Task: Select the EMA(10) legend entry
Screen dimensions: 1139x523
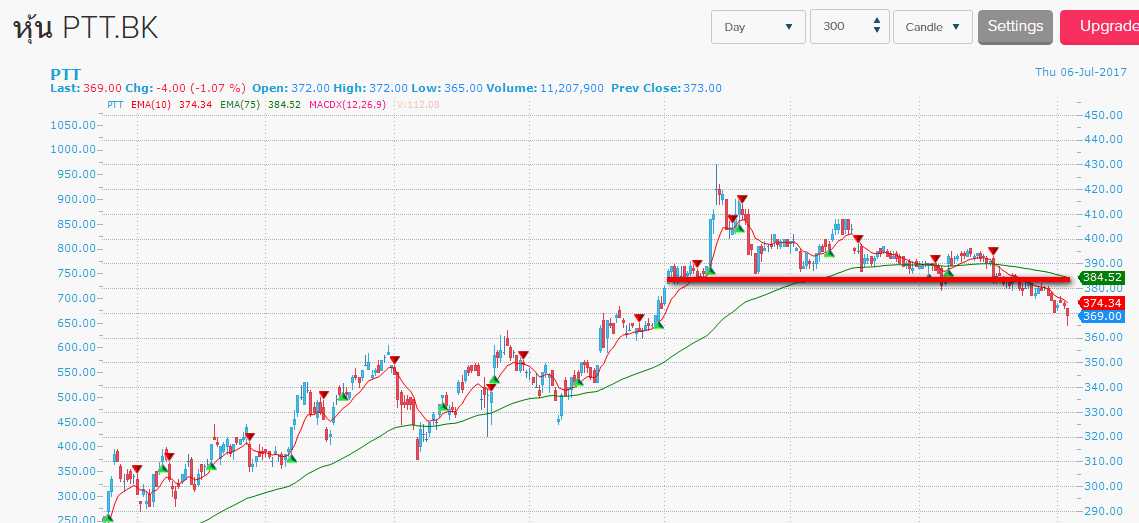Action: pos(171,105)
